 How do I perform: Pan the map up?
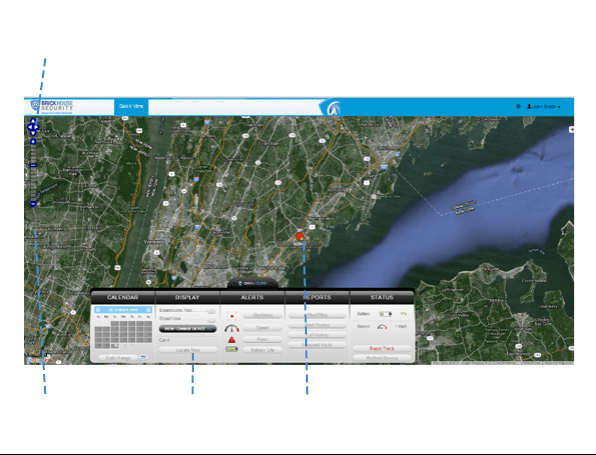pyautogui.click(x=33, y=121)
